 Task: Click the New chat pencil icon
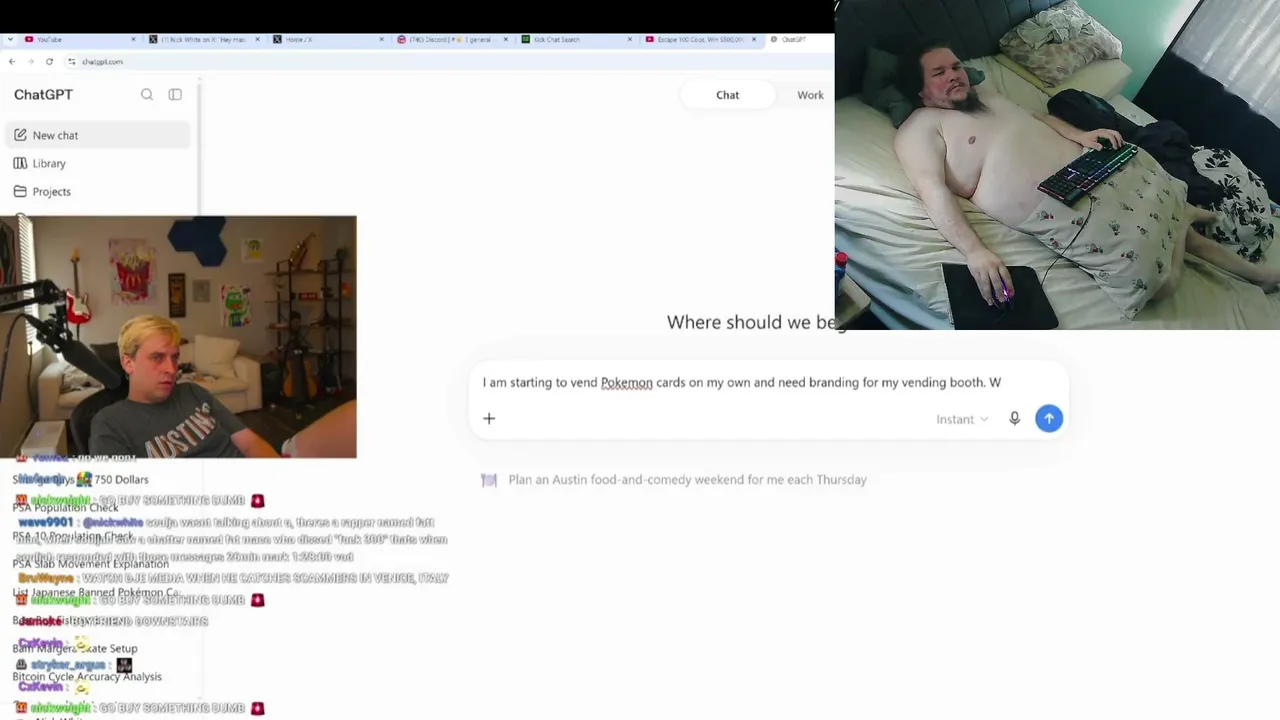point(20,135)
